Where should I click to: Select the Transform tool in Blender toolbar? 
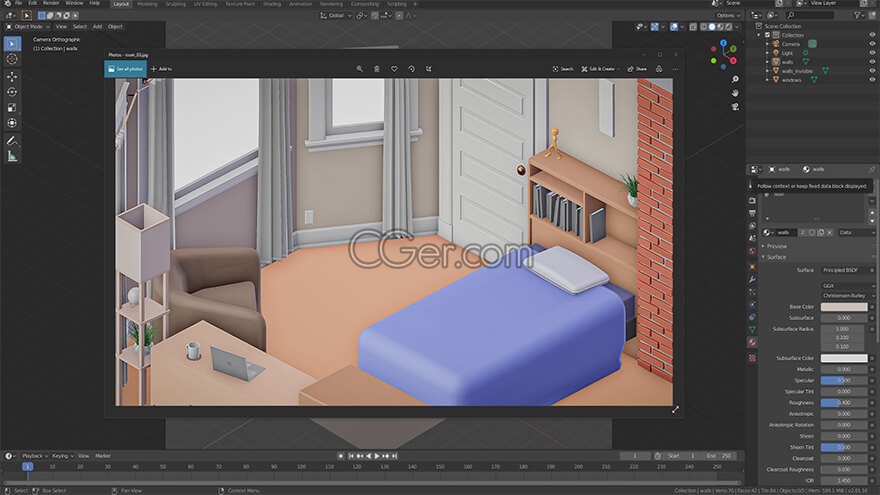(12, 123)
